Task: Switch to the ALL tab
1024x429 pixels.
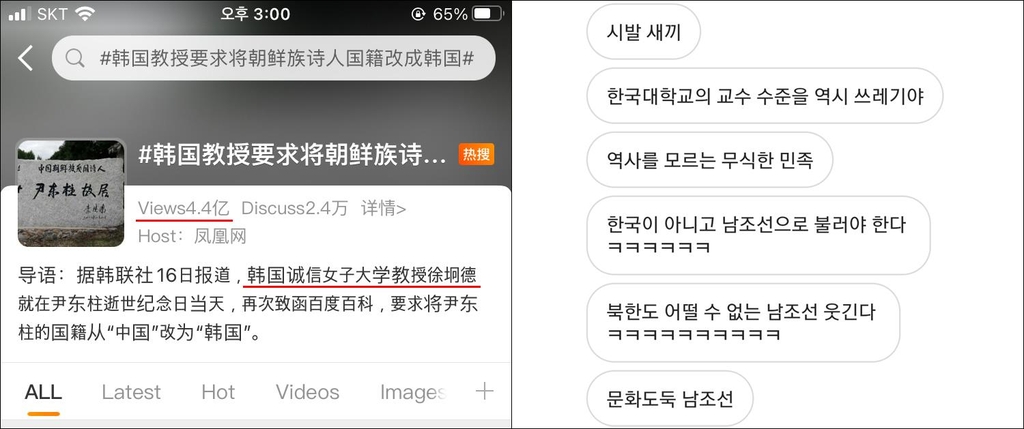Action: point(43,392)
